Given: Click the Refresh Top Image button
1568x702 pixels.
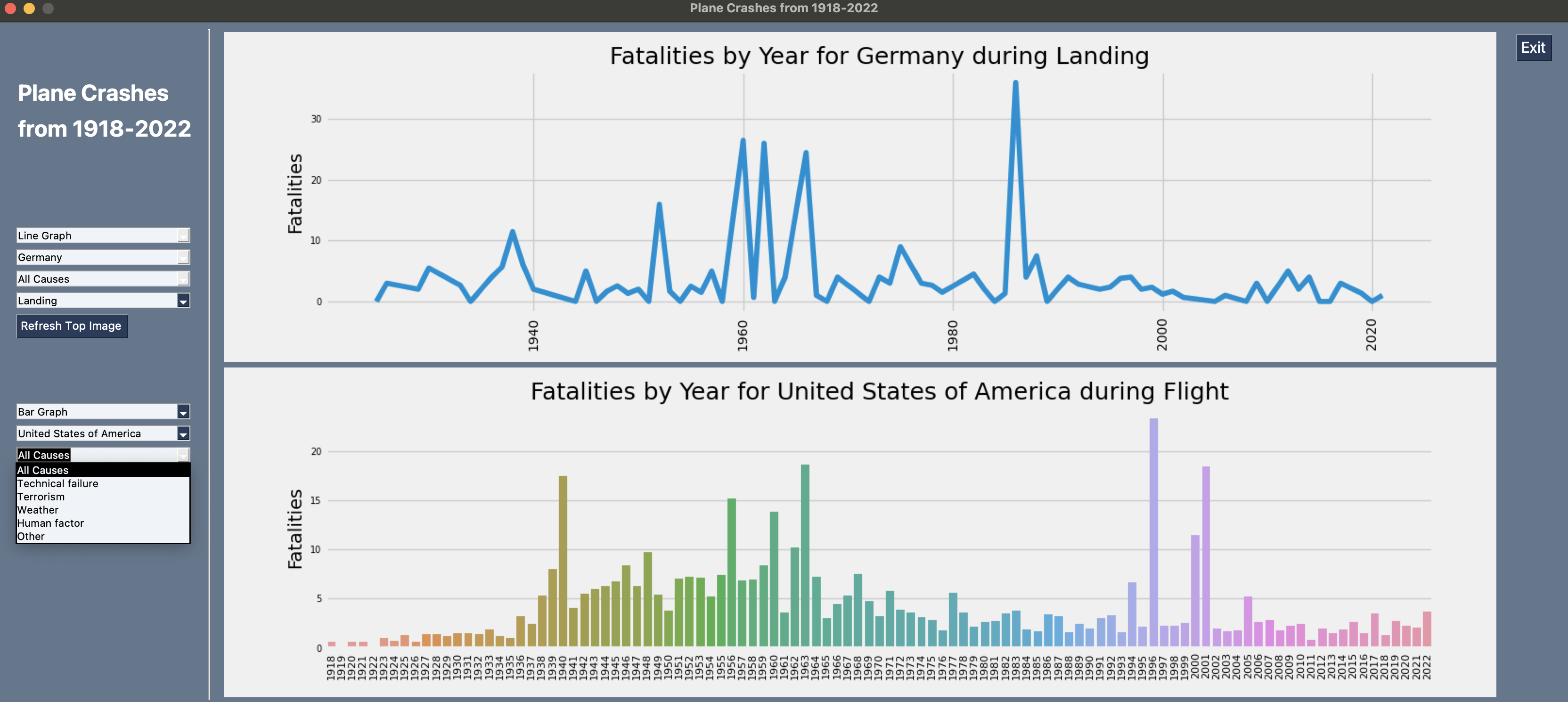Looking at the screenshot, I should [x=72, y=326].
